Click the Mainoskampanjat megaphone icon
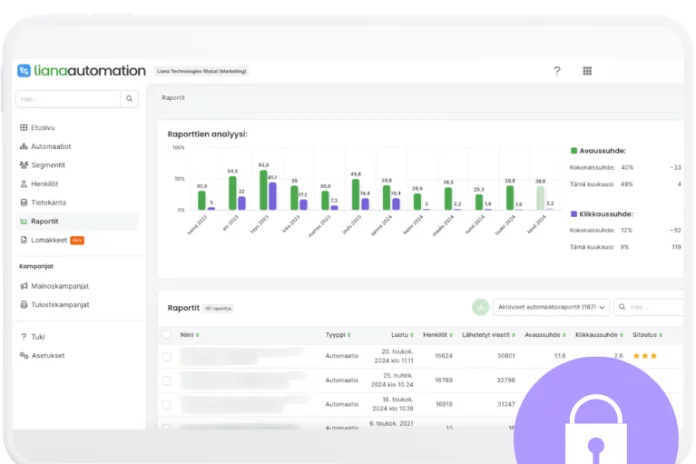Screen dimensions: 696x464 [x=23, y=286]
